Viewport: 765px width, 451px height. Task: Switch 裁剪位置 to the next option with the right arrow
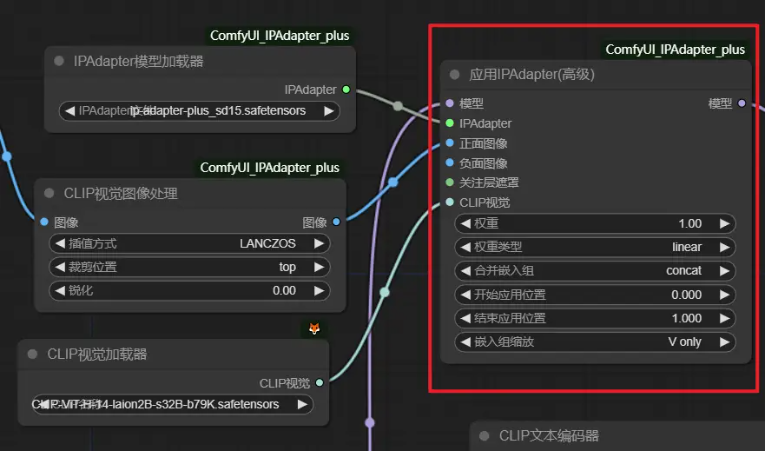319,266
